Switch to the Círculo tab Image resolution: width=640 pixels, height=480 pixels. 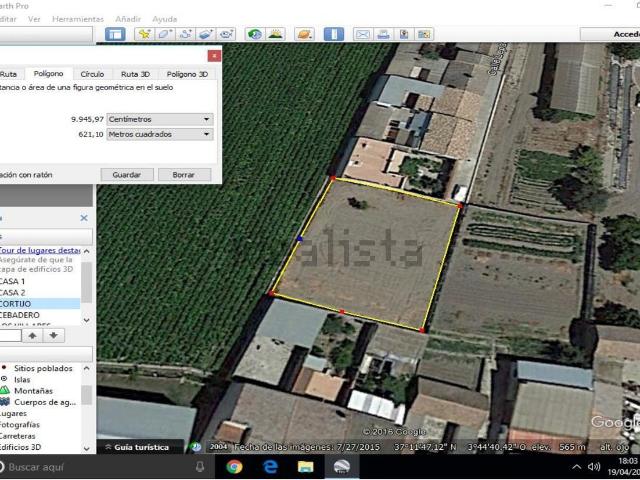click(92, 74)
